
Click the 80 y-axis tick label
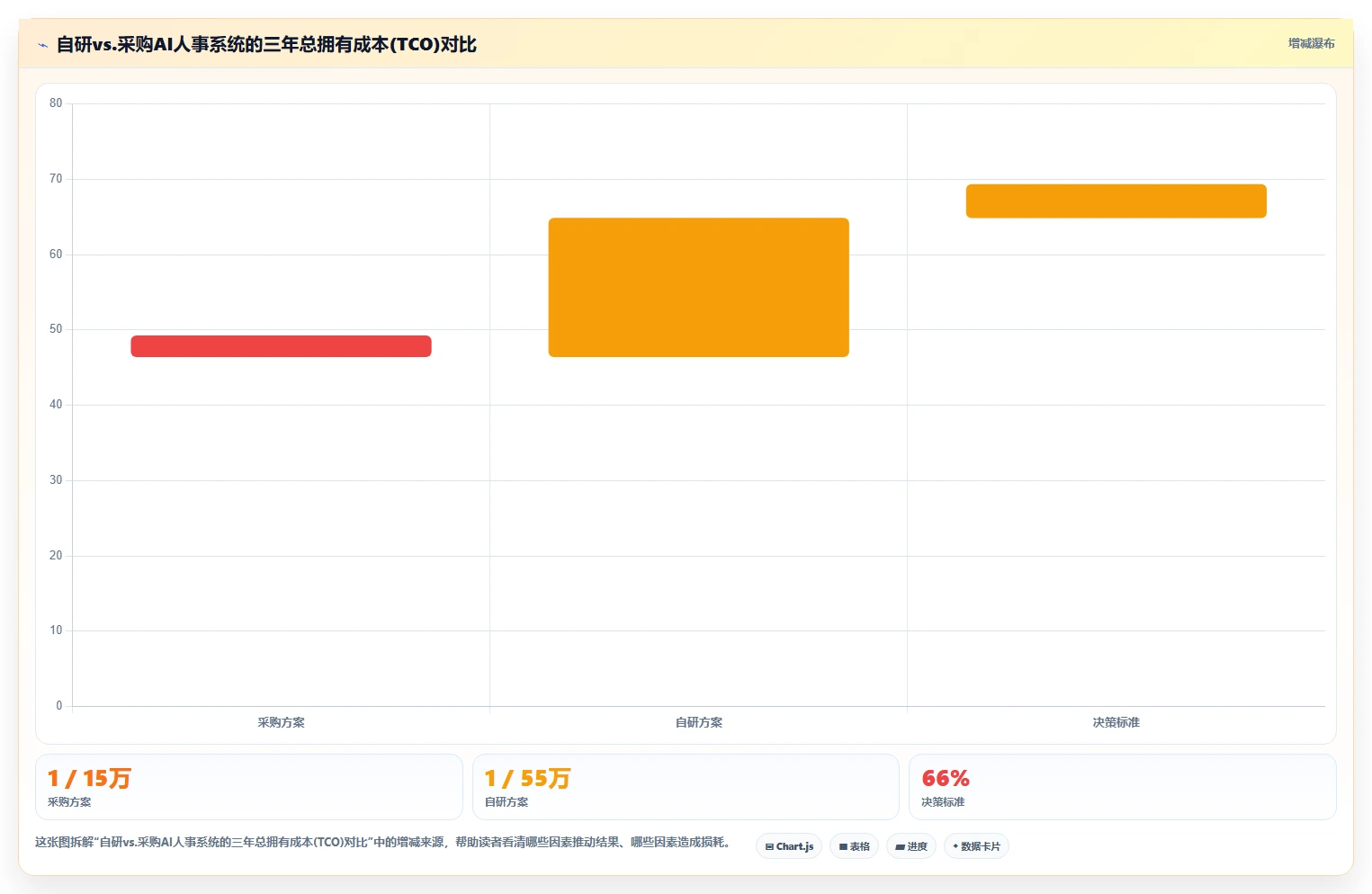[x=56, y=103]
